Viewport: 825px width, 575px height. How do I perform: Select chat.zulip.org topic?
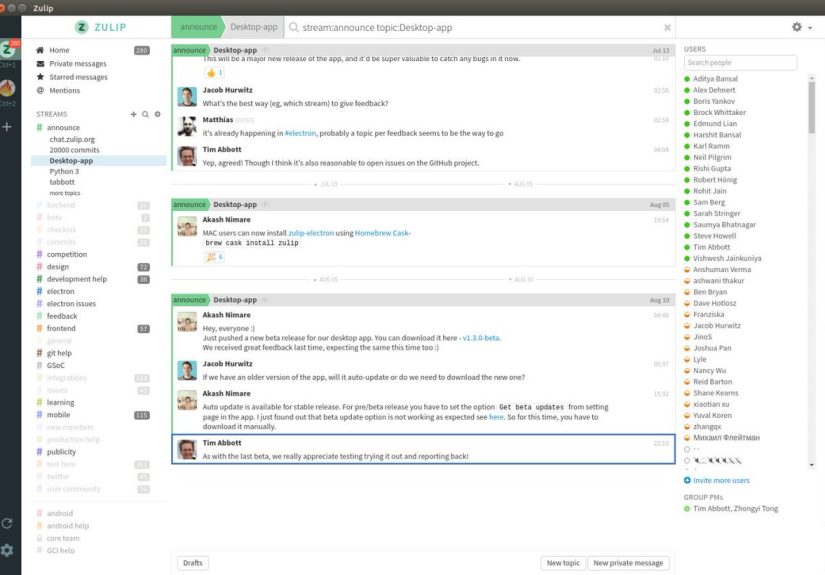pos(72,139)
